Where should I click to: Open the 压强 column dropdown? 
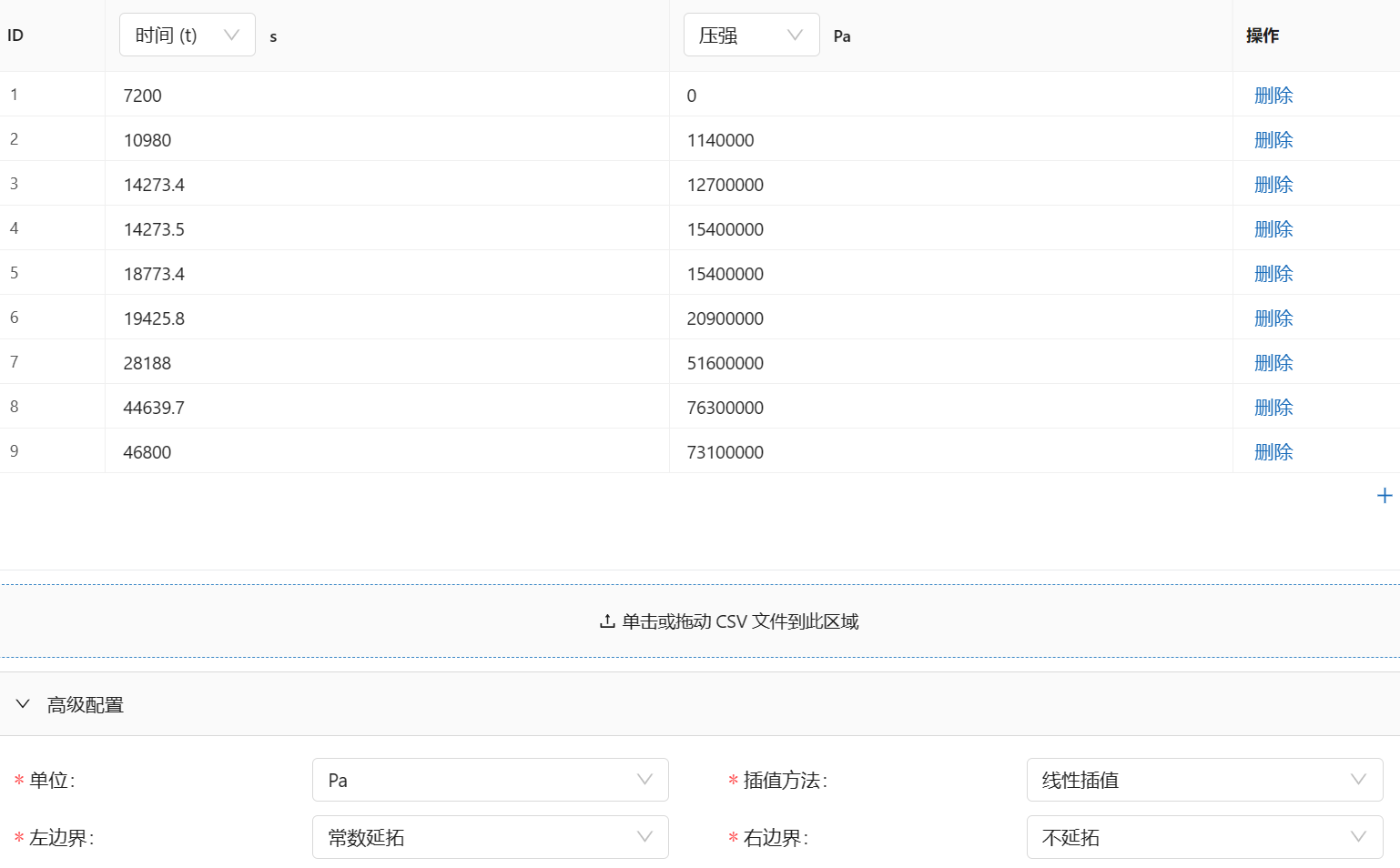(752, 35)
